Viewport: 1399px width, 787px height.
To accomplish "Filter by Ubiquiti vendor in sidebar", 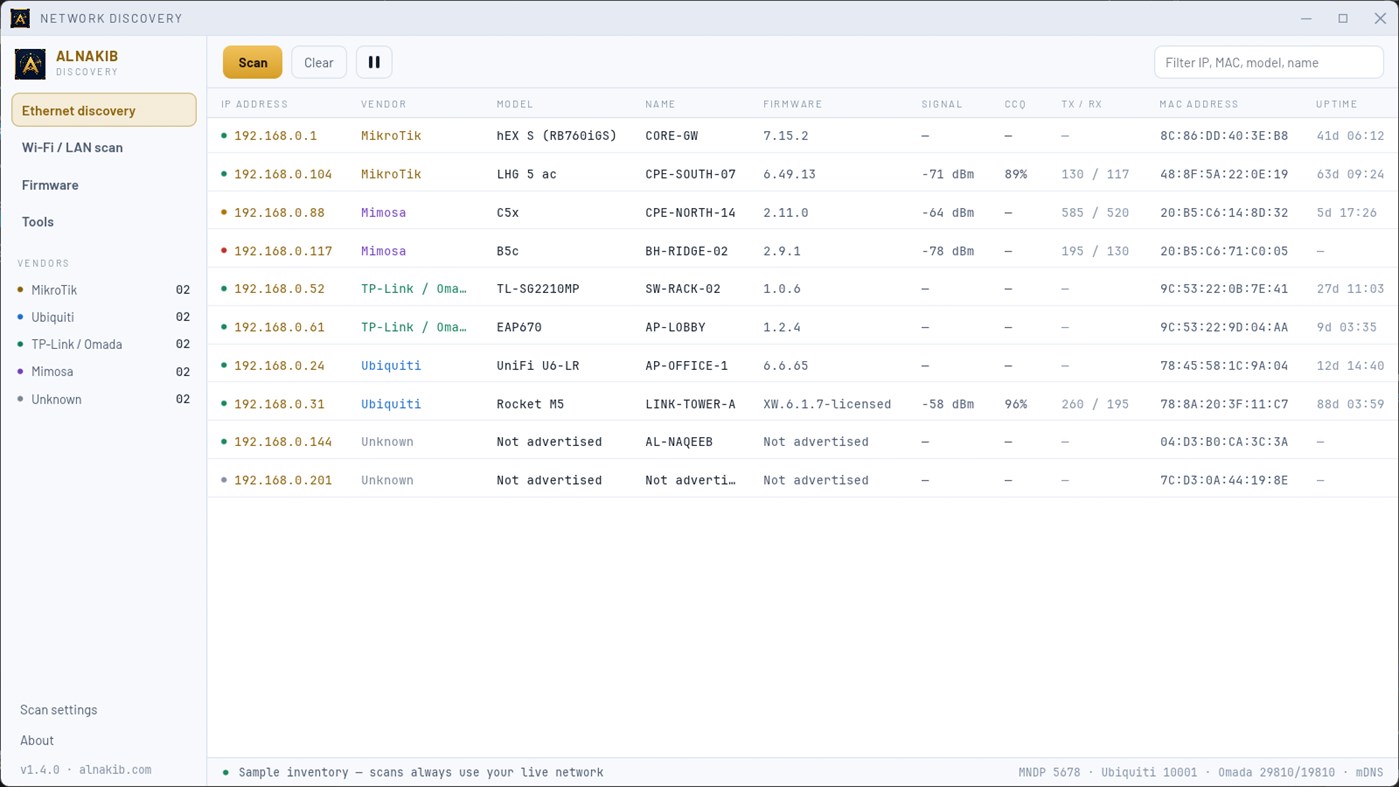I will pos(104,317).
